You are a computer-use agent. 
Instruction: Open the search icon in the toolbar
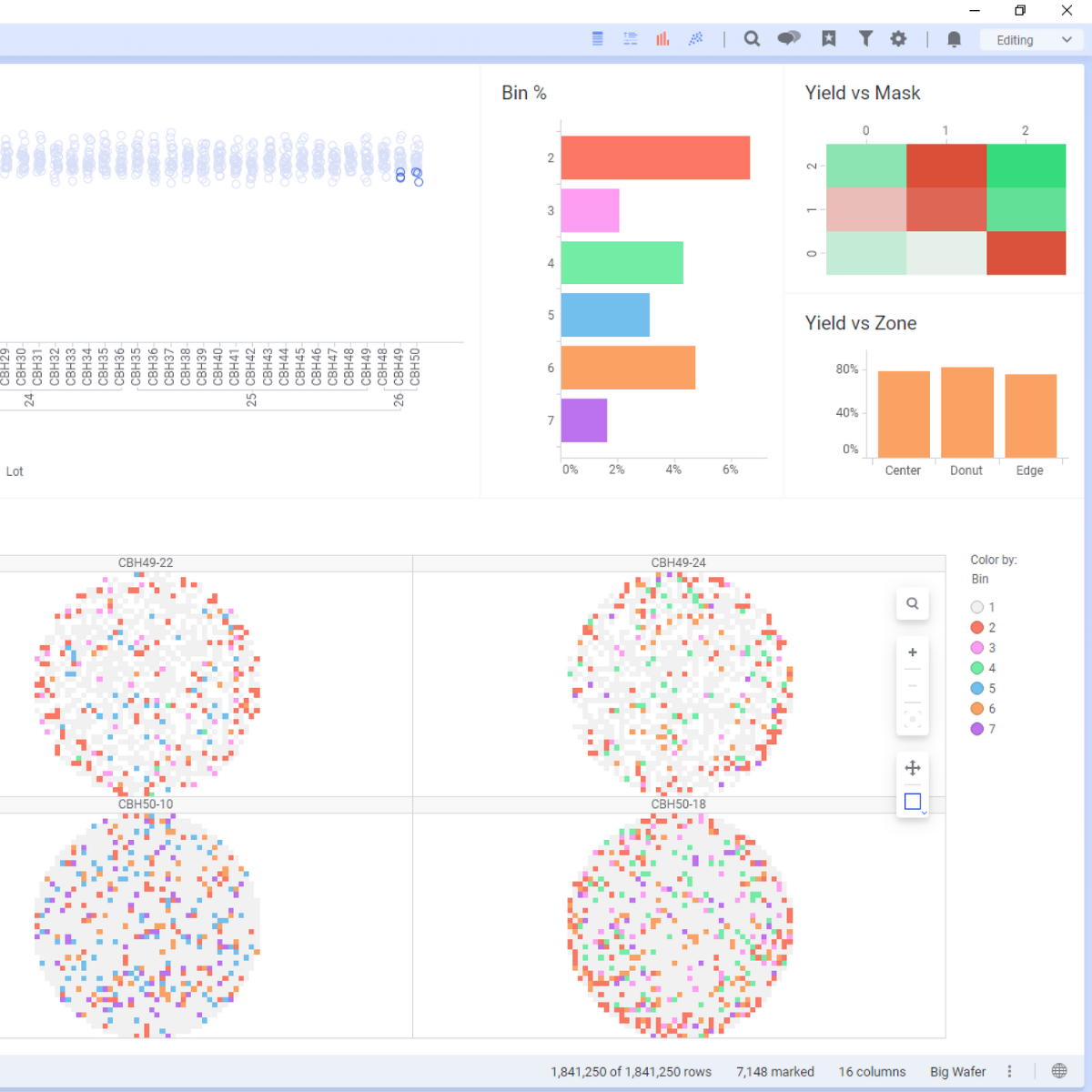coord(752,38)
